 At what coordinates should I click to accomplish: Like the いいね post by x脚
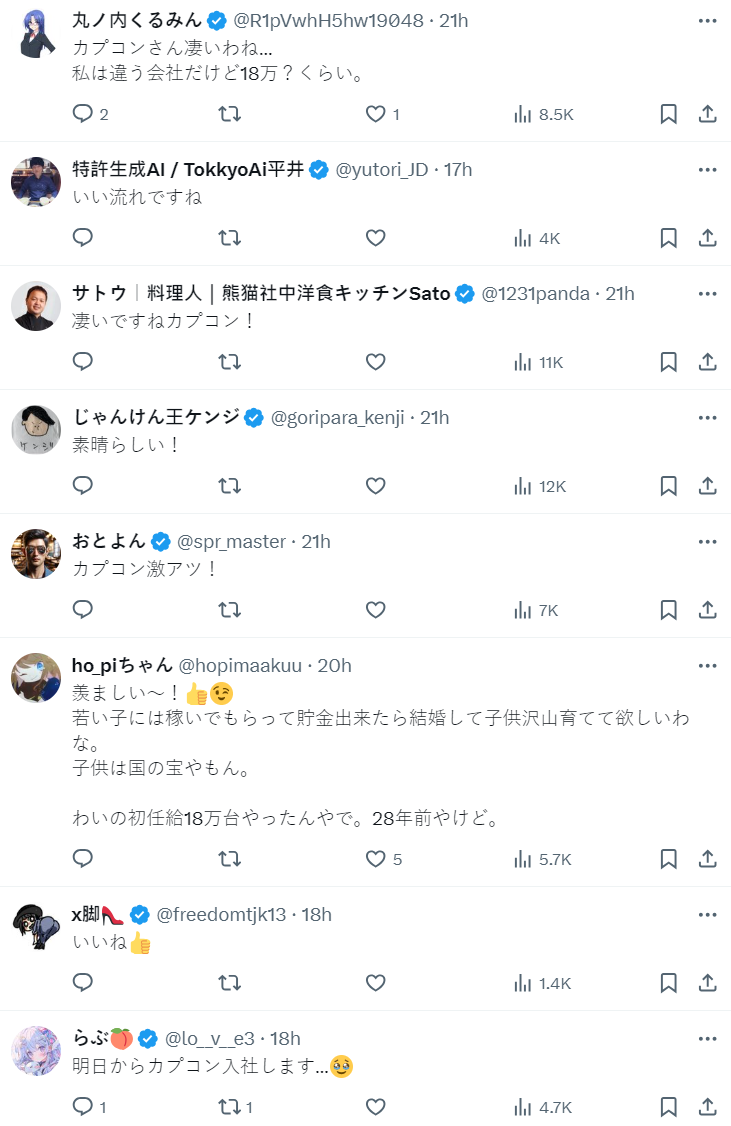(x=375, y=983)
